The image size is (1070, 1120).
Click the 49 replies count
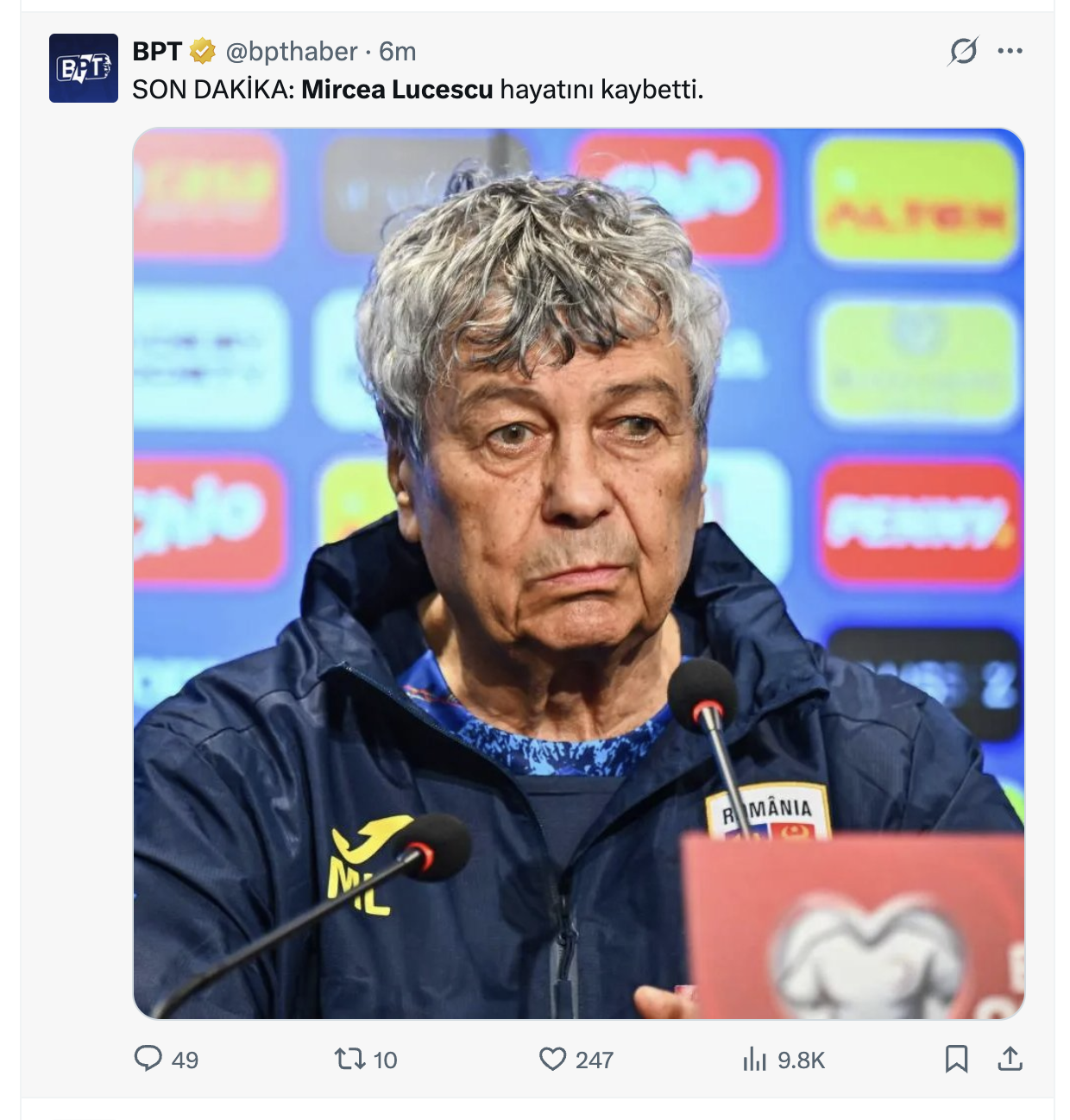click(185, 1060)
